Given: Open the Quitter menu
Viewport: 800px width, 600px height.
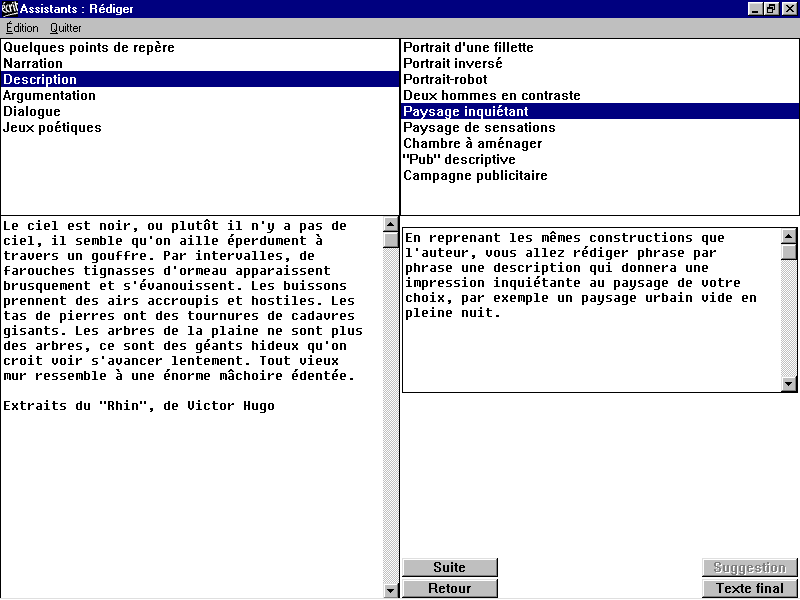Looking at the screenshot, I should click(x=66, y=28).
